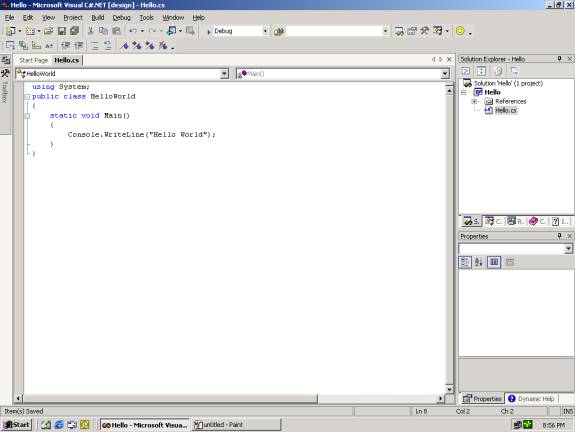Save Hello.cs with the floppy icon
Viewport: 575px width, 432px height.
pos(62,31)
